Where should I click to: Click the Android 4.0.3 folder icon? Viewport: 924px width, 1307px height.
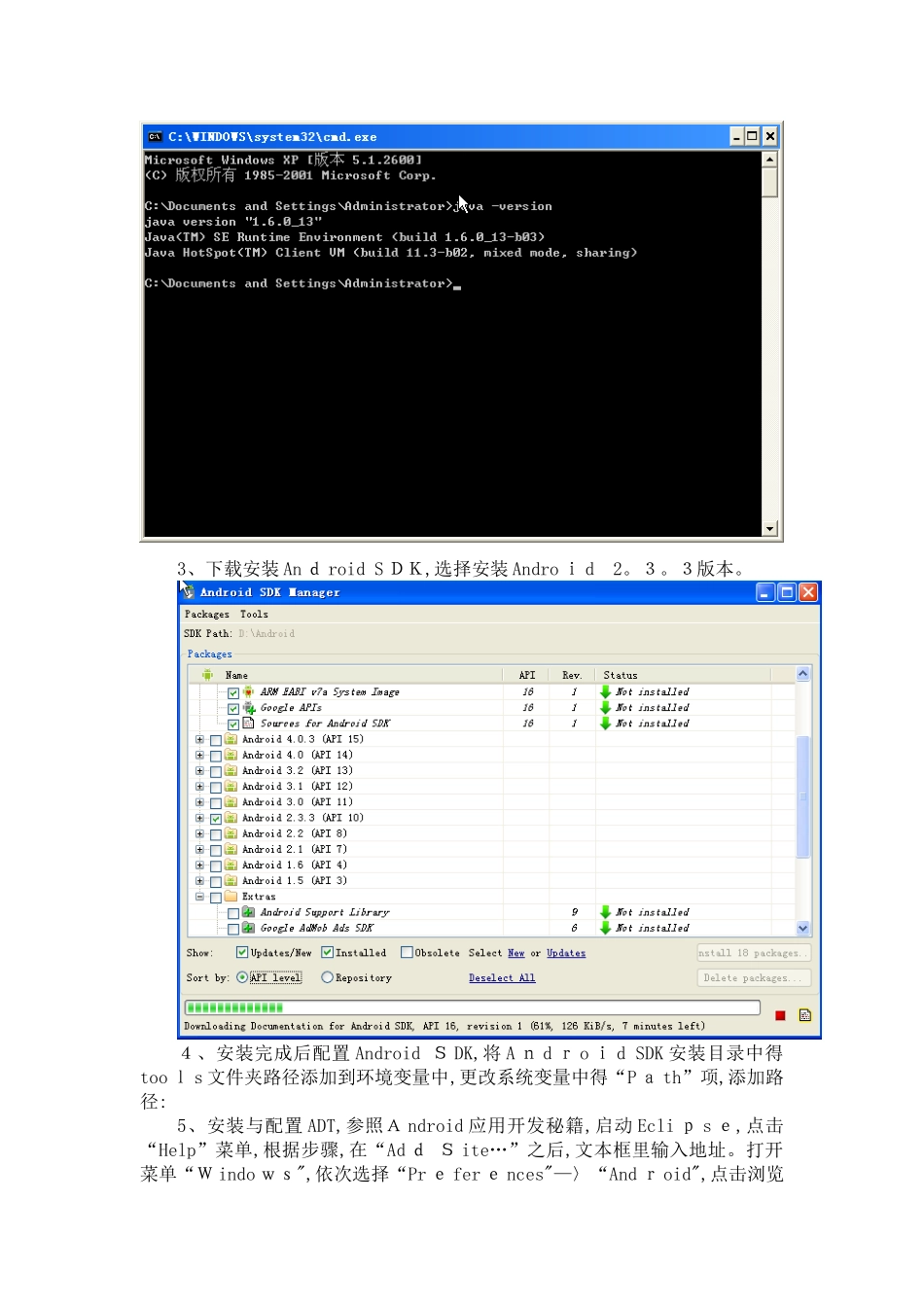(231, 739)
